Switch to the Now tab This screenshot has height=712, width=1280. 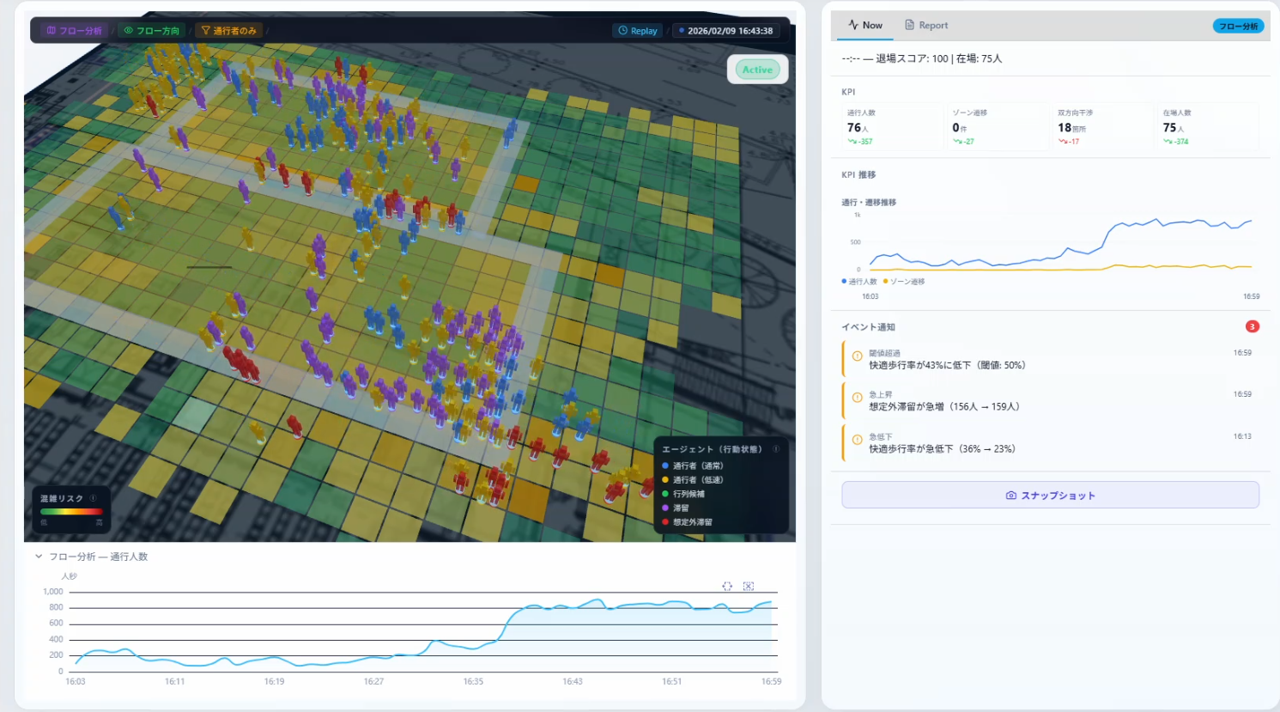(x=865, y=25)
